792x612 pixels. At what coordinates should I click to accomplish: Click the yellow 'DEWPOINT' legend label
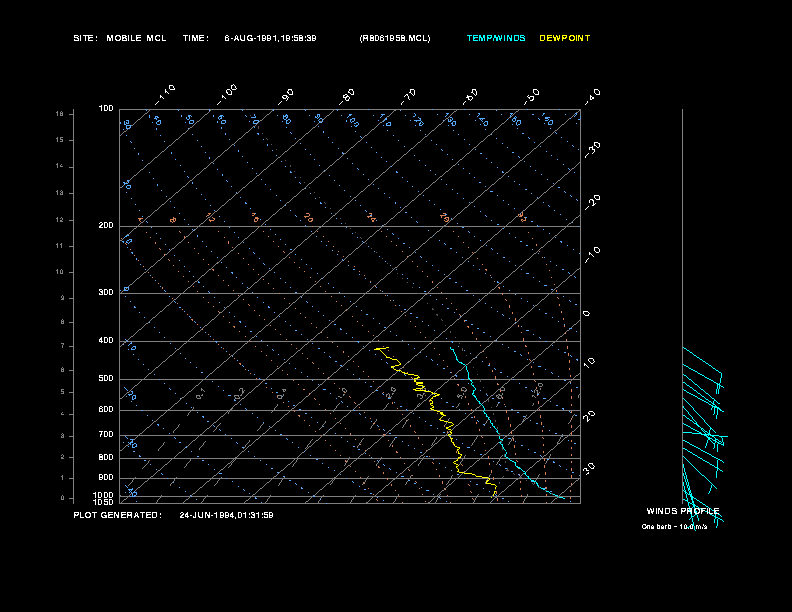pos(564,38)
